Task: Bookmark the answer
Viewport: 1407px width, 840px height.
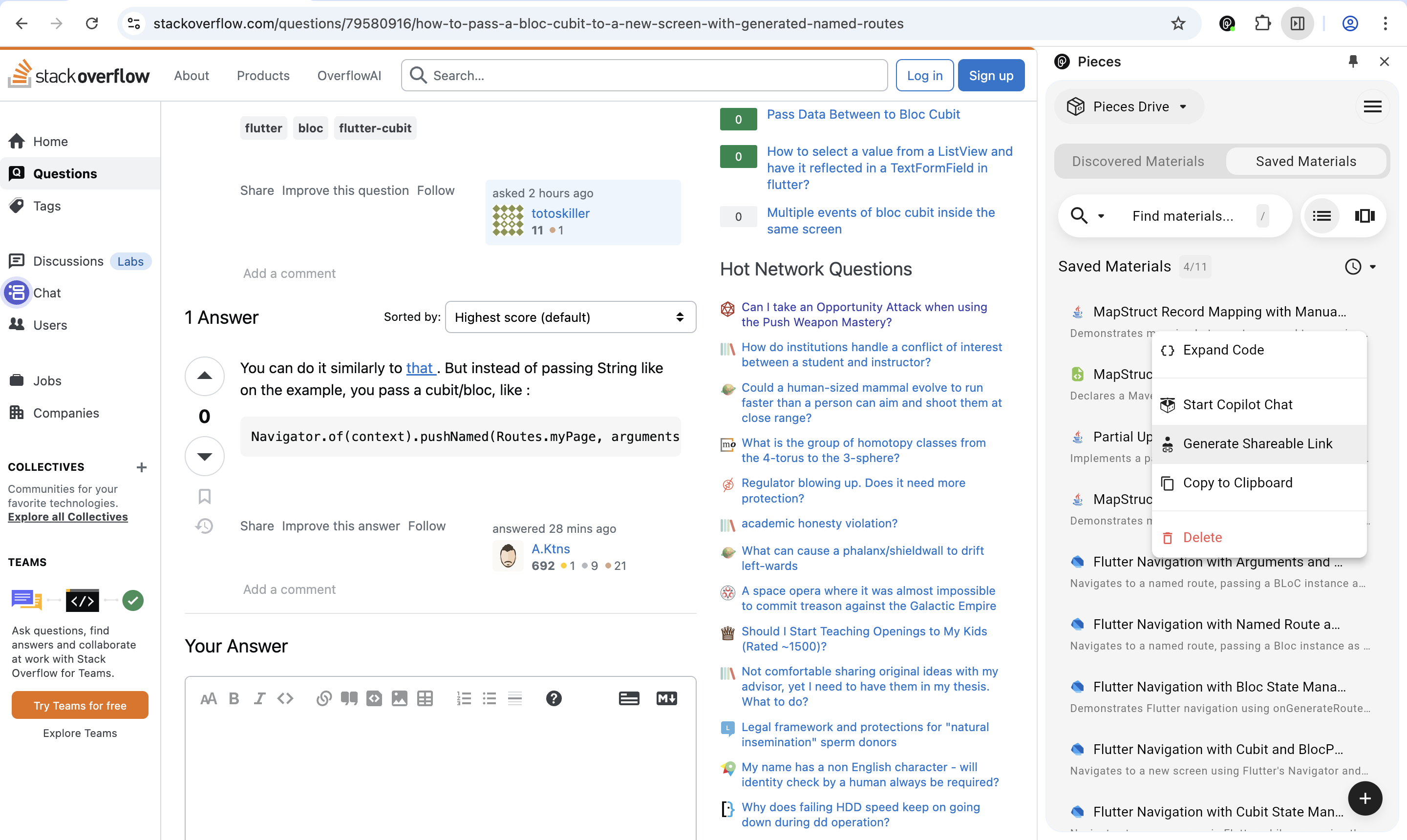Action: pos(204,496)
